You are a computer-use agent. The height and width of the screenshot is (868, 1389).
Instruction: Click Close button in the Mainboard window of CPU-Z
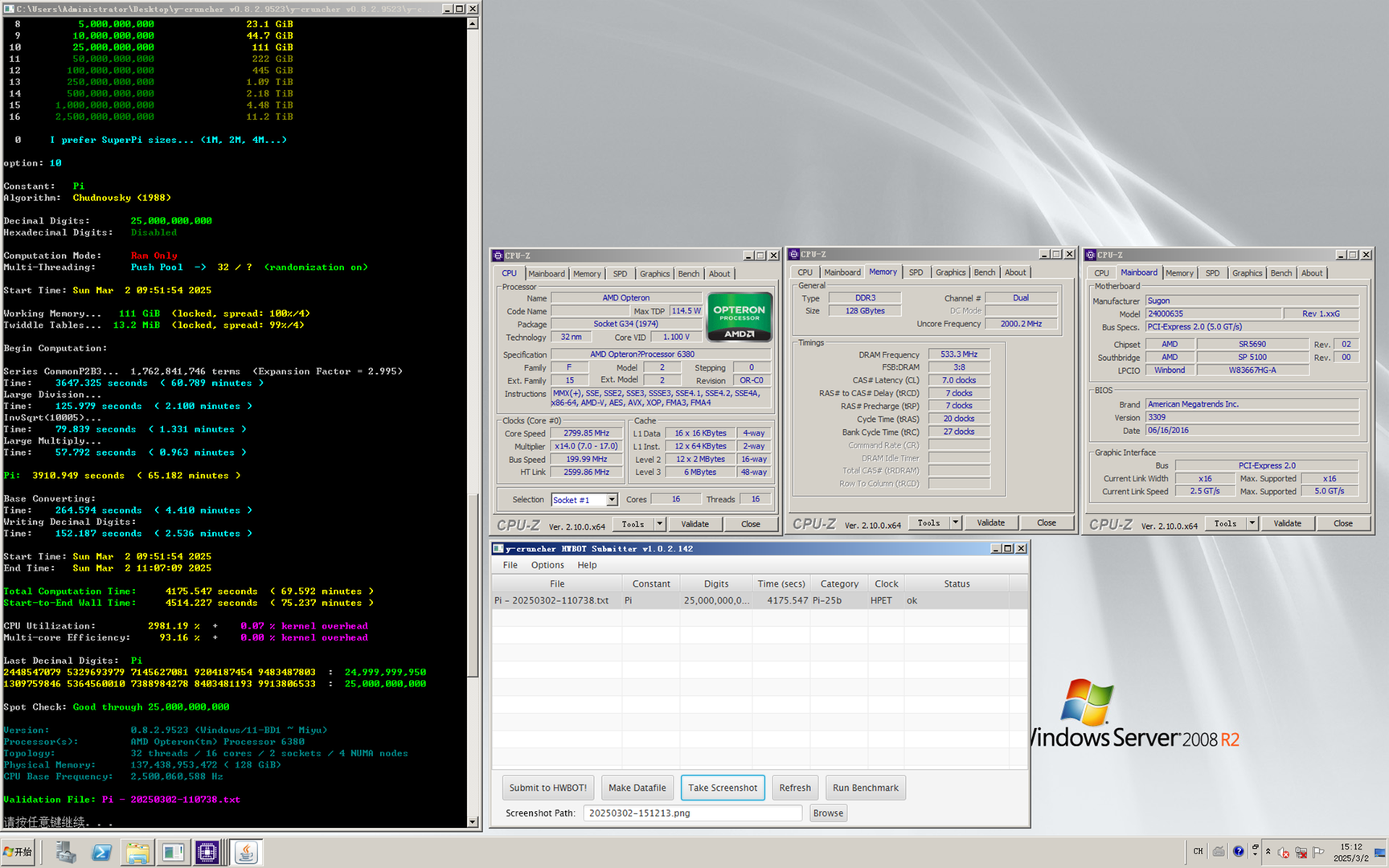[1343, 523]
